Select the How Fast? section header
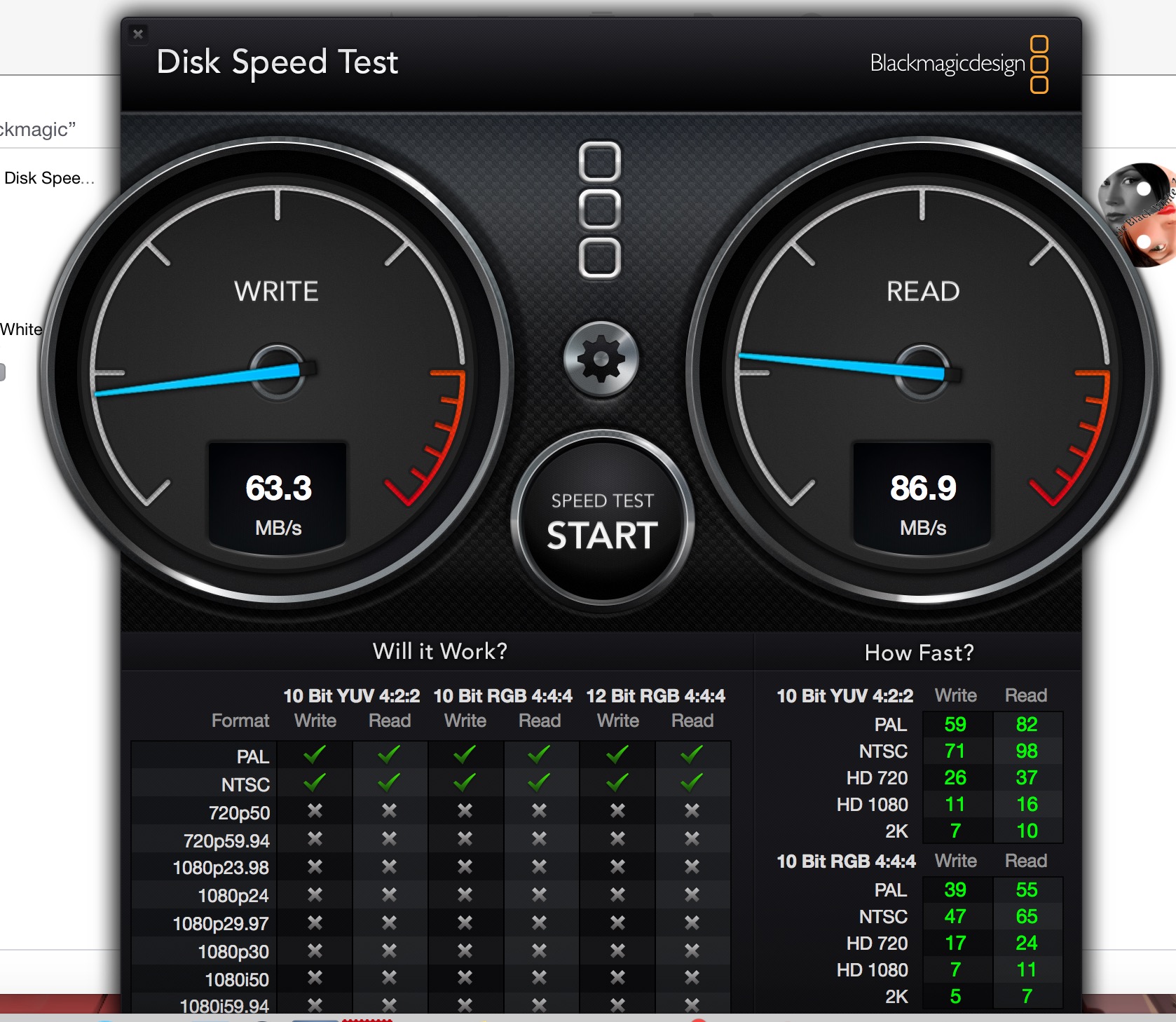The width and height of the screenshot is (1176, 1022). 919,653
